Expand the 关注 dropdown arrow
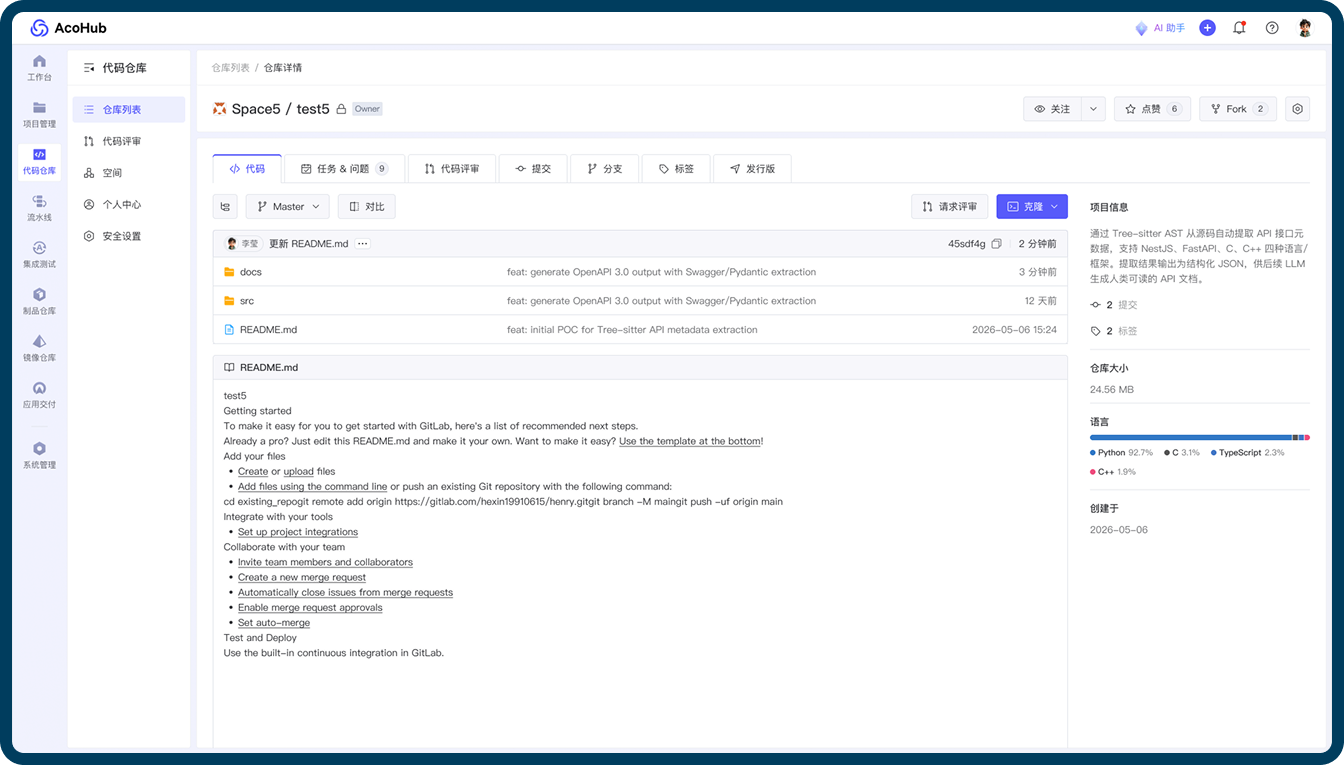Screen dimensions: 1344x765 coord(1093,109)
